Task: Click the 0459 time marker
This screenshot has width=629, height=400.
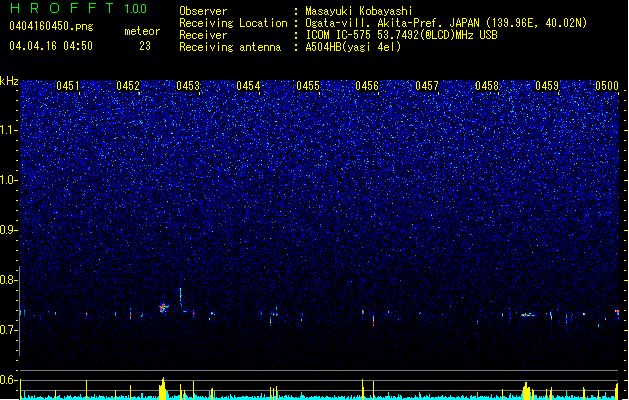Action: tap(547, 86)
